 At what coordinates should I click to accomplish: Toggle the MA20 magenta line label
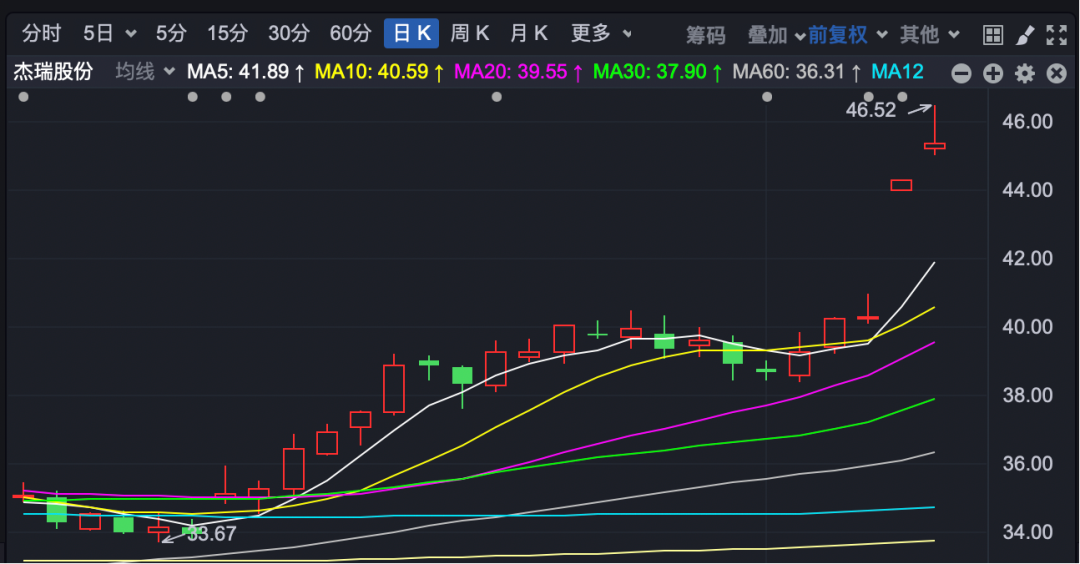point(510,72)
